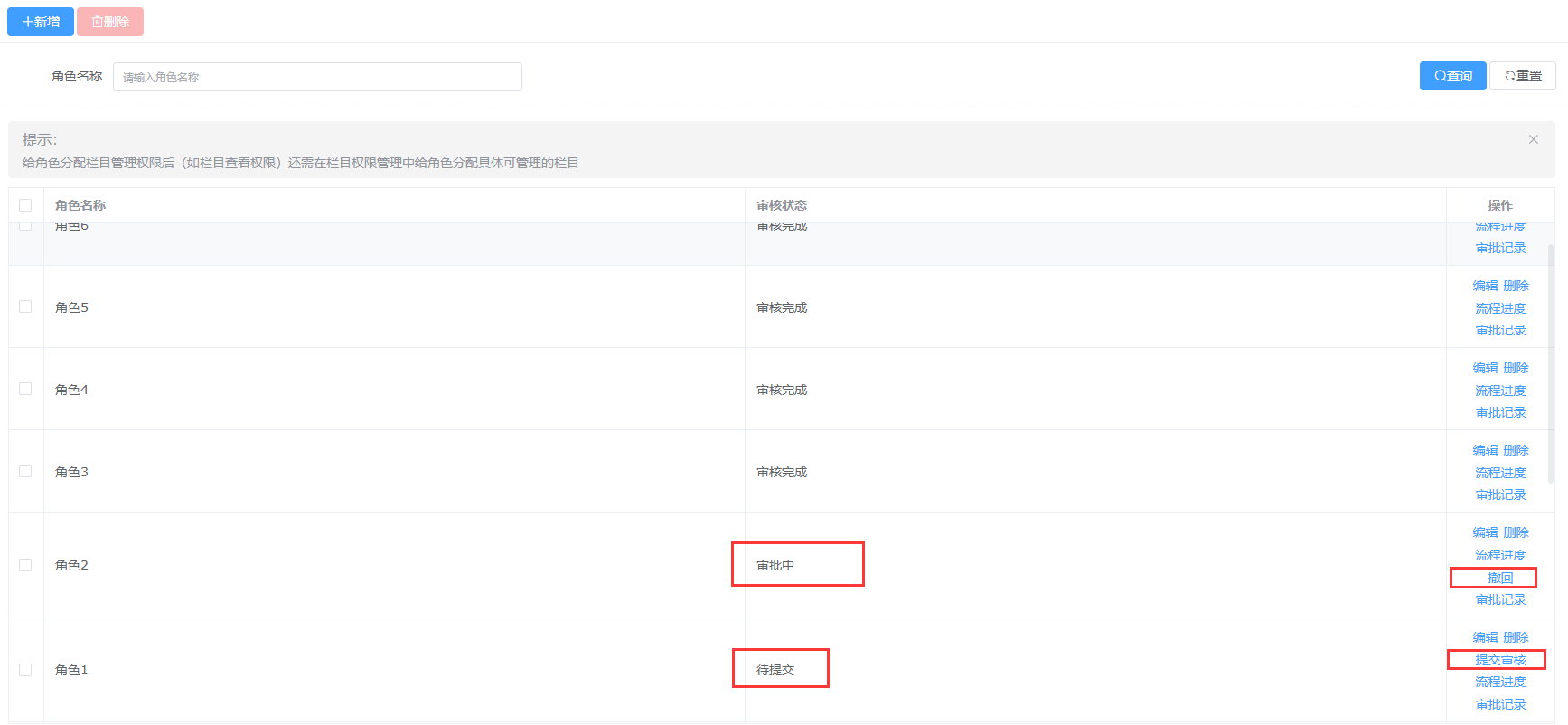Click 提交审核 for 角色1
Screen dimensions: 1568x725
coord(1500,660)
